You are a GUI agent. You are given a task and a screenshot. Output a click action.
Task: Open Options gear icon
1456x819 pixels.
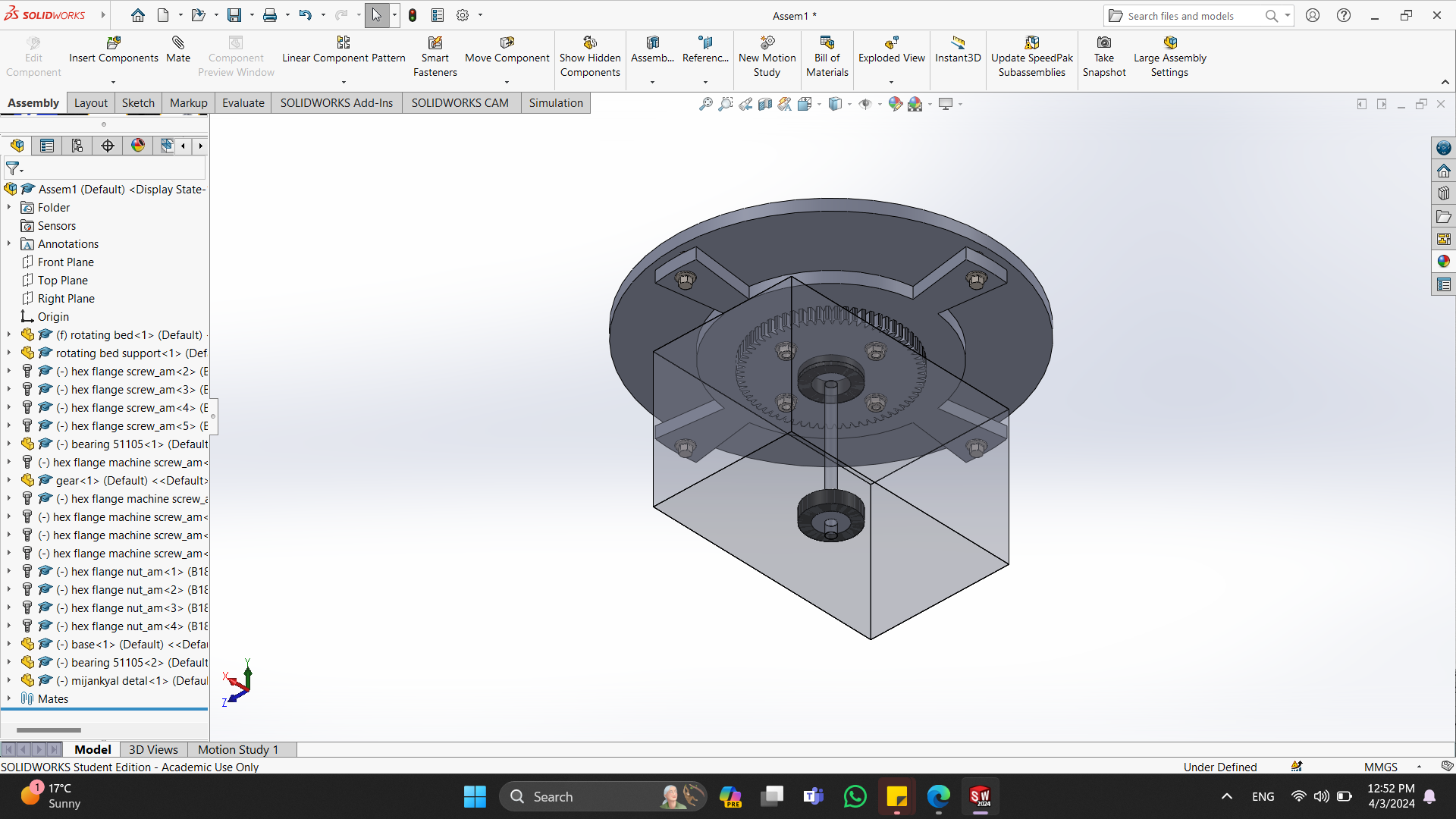click(463, 15)
